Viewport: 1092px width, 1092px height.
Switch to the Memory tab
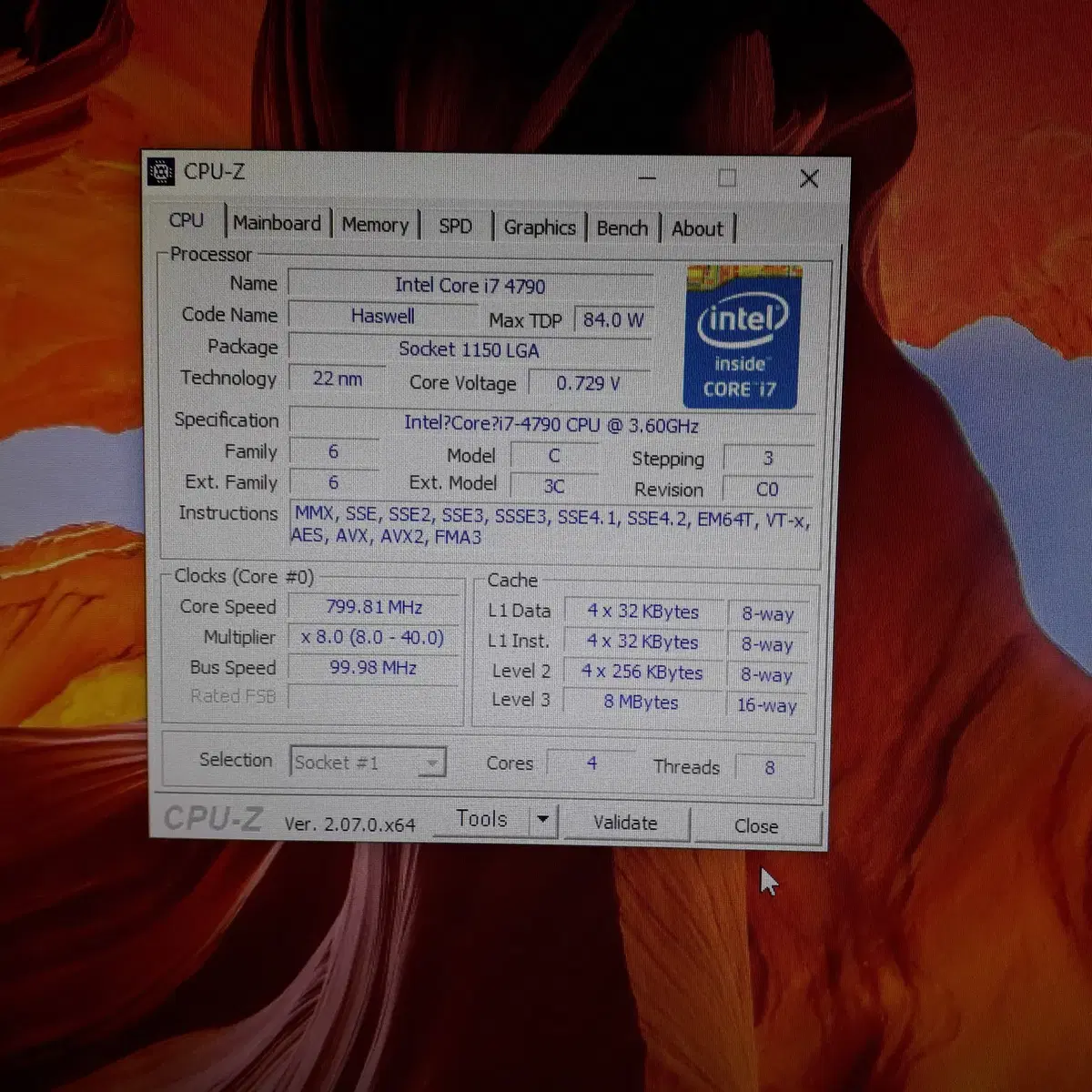pyautogui.click(x=375, y=225)
